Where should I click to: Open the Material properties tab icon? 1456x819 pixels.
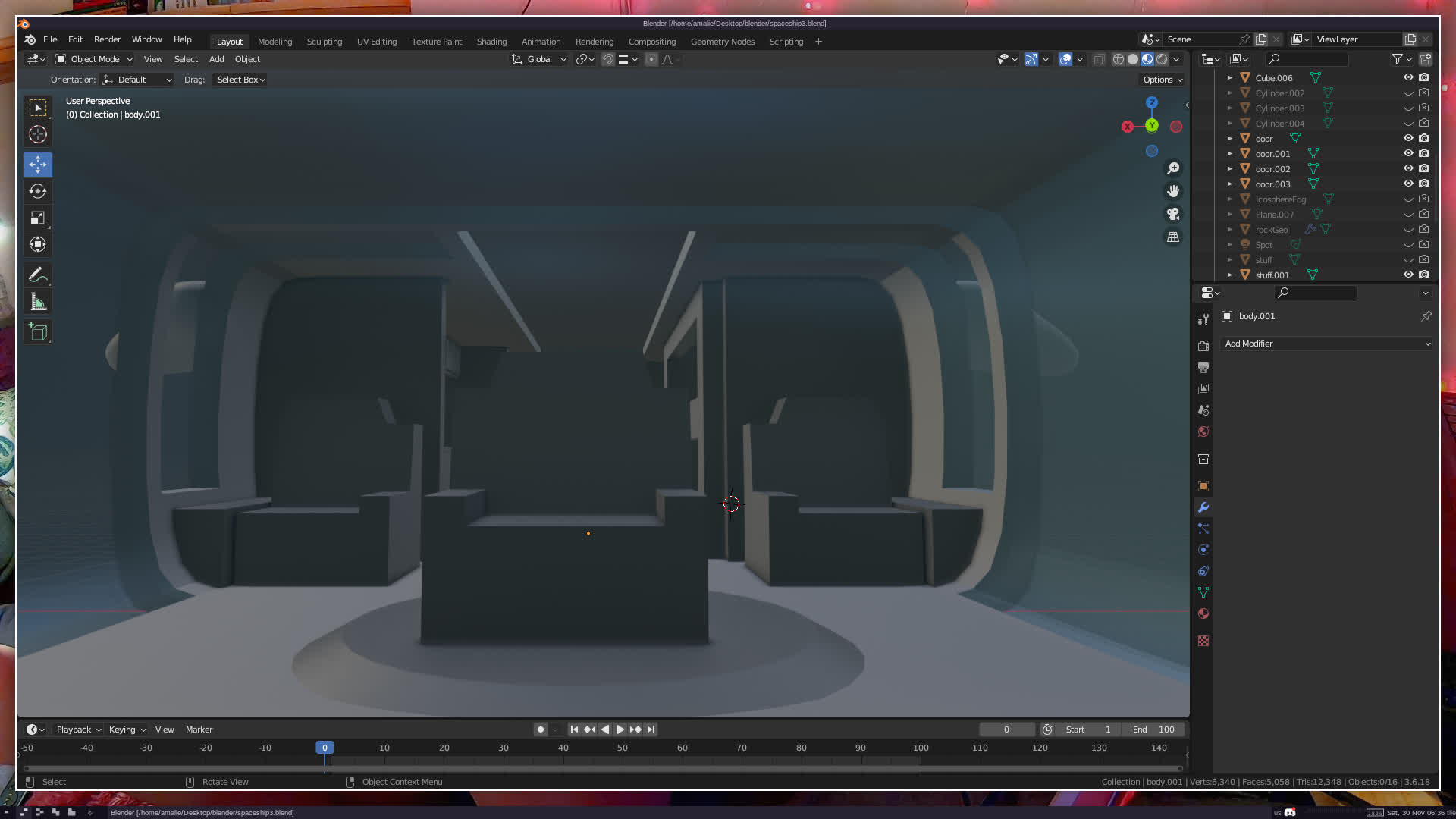pos(1203,613)
